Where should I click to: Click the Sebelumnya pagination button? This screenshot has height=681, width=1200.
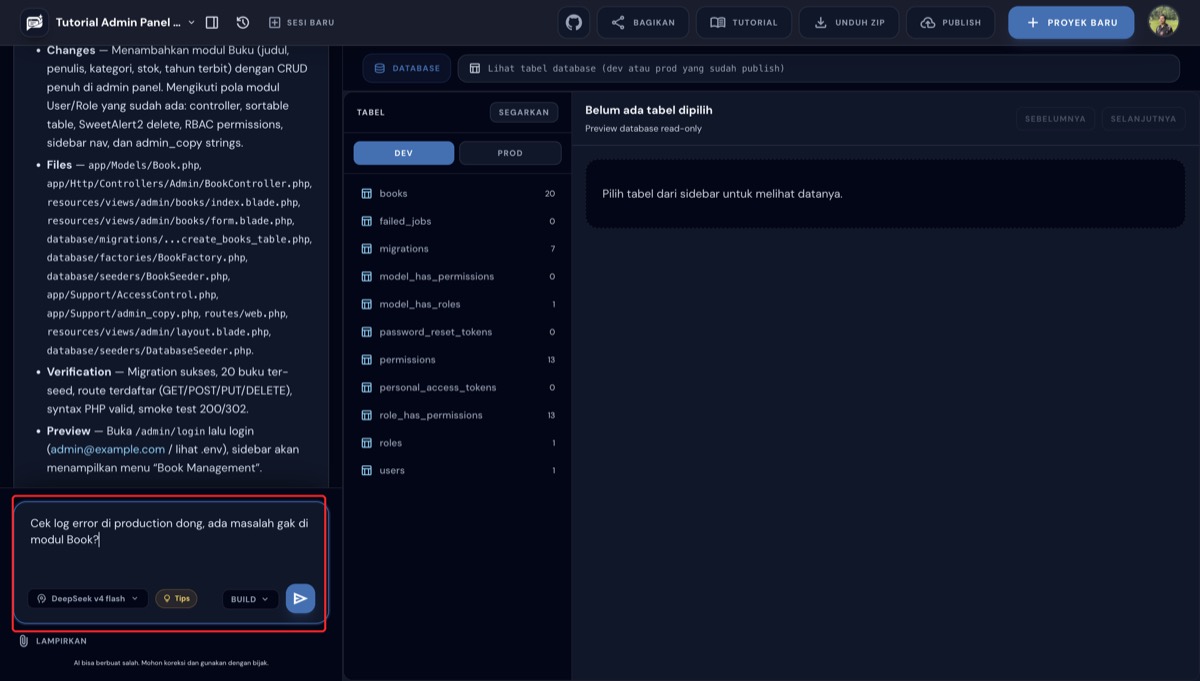click(1056, 118)
